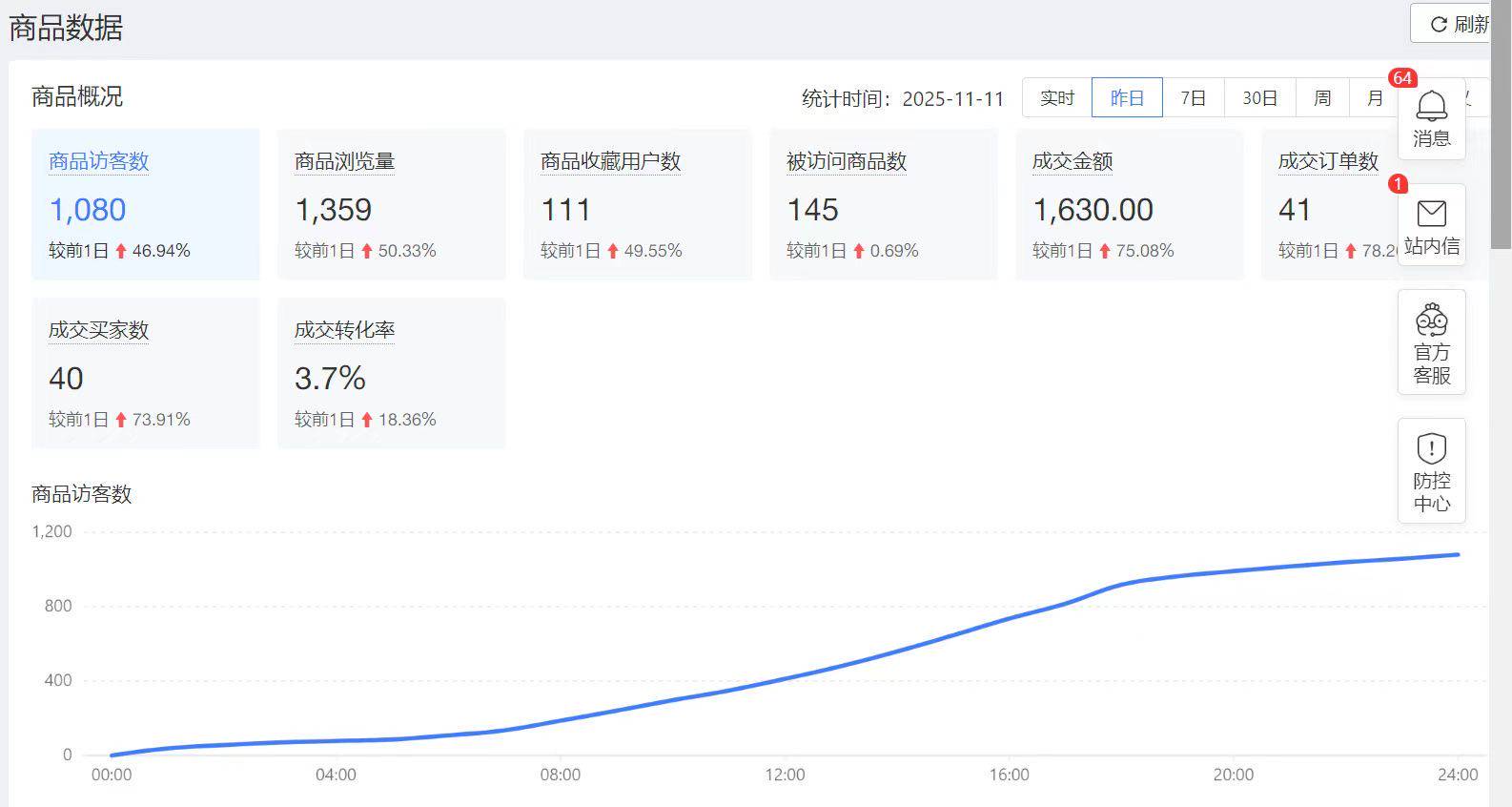
Task: Select the 昨日 time range tab
Action: pyautogui.click(x=1127, y=98)
